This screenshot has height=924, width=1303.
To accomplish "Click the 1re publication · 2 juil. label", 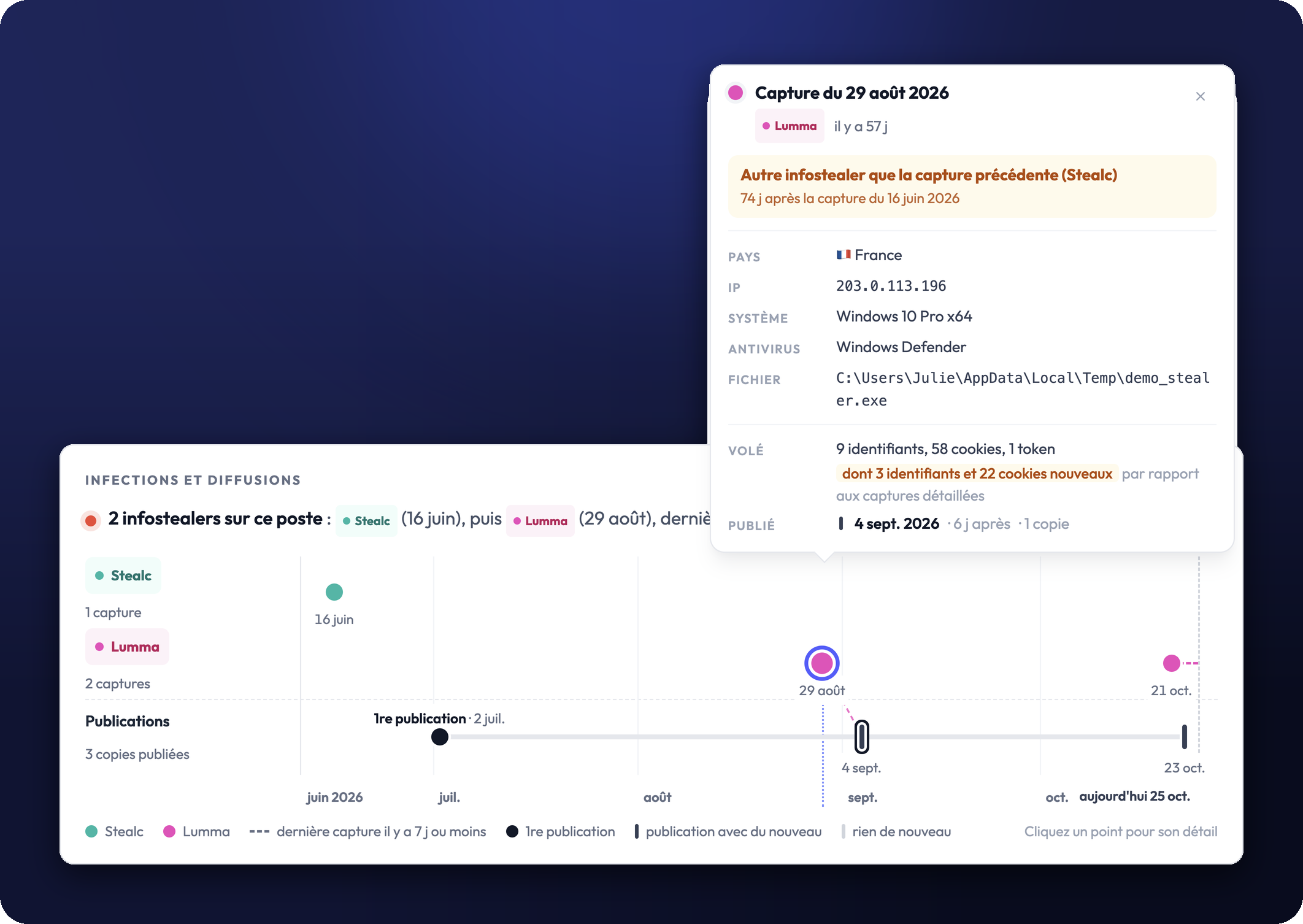I will 439,718.
